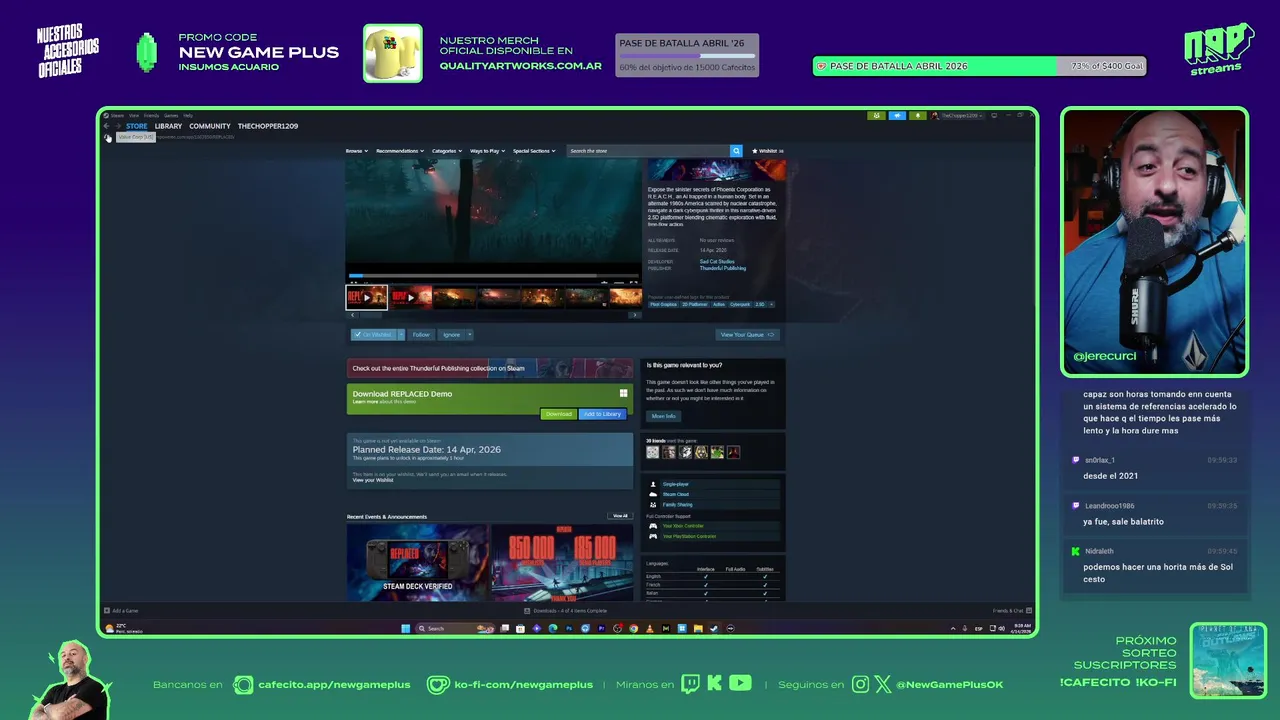Click the More Info button
This screenshot has height=720, width=1280.
tap(664, 416)
